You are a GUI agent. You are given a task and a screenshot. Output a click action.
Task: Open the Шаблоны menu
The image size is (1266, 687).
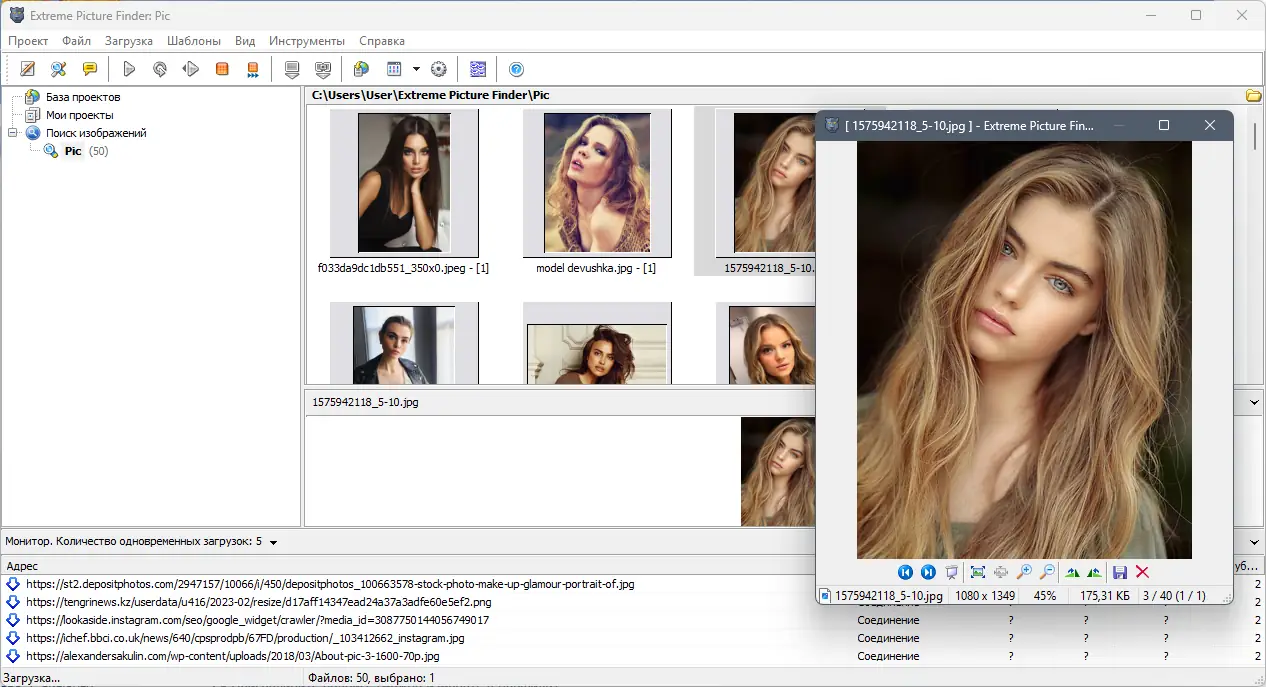click(194, 41)
